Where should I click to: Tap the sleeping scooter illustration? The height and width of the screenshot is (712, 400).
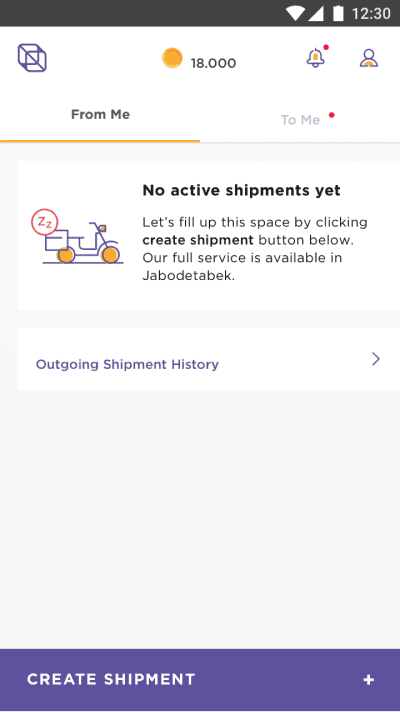pyautogui.click(x=77, y=237)
